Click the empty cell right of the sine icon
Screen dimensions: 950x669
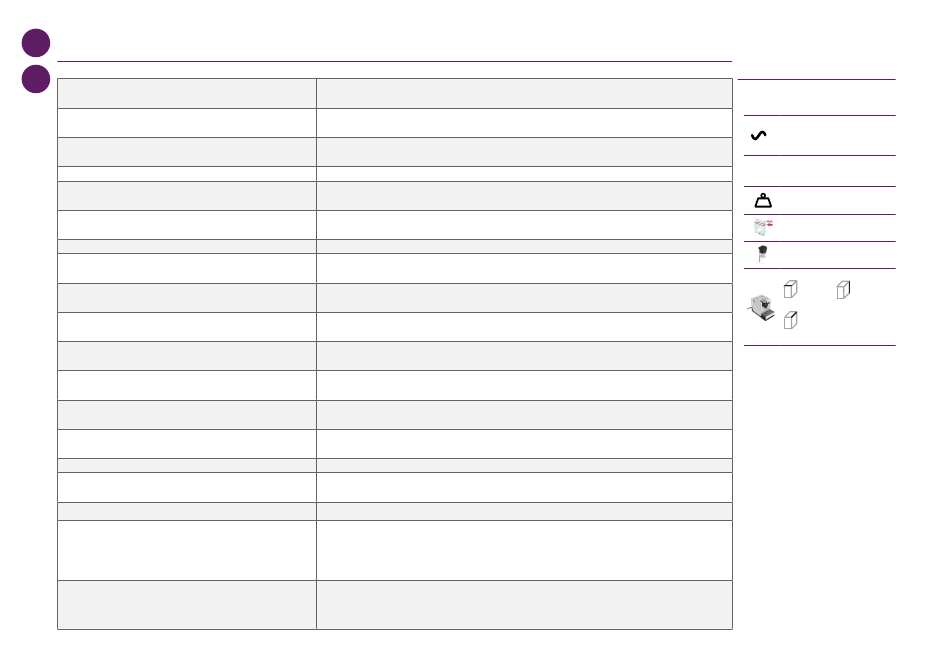click(x=837, y=135)
